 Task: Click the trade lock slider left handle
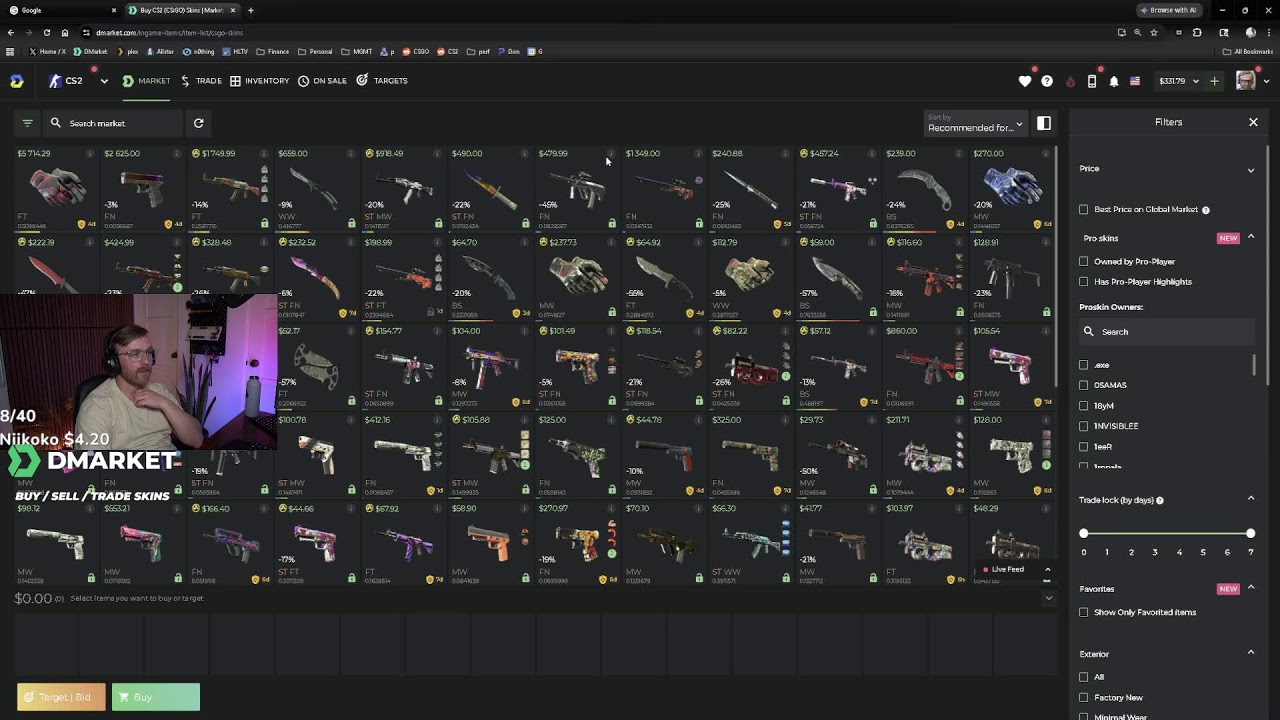(x=1084, y=533)
